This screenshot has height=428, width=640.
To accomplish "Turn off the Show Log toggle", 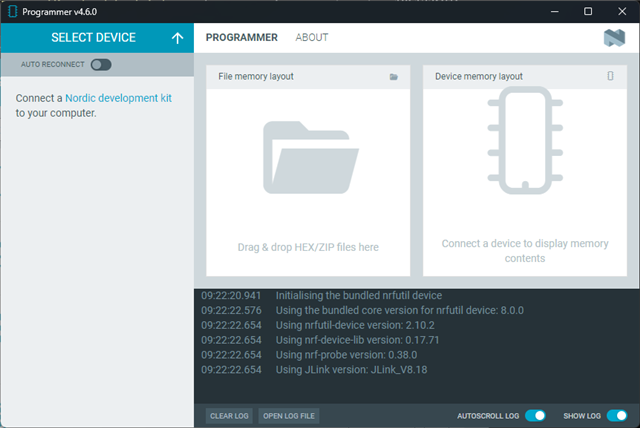I will point(617,416).
